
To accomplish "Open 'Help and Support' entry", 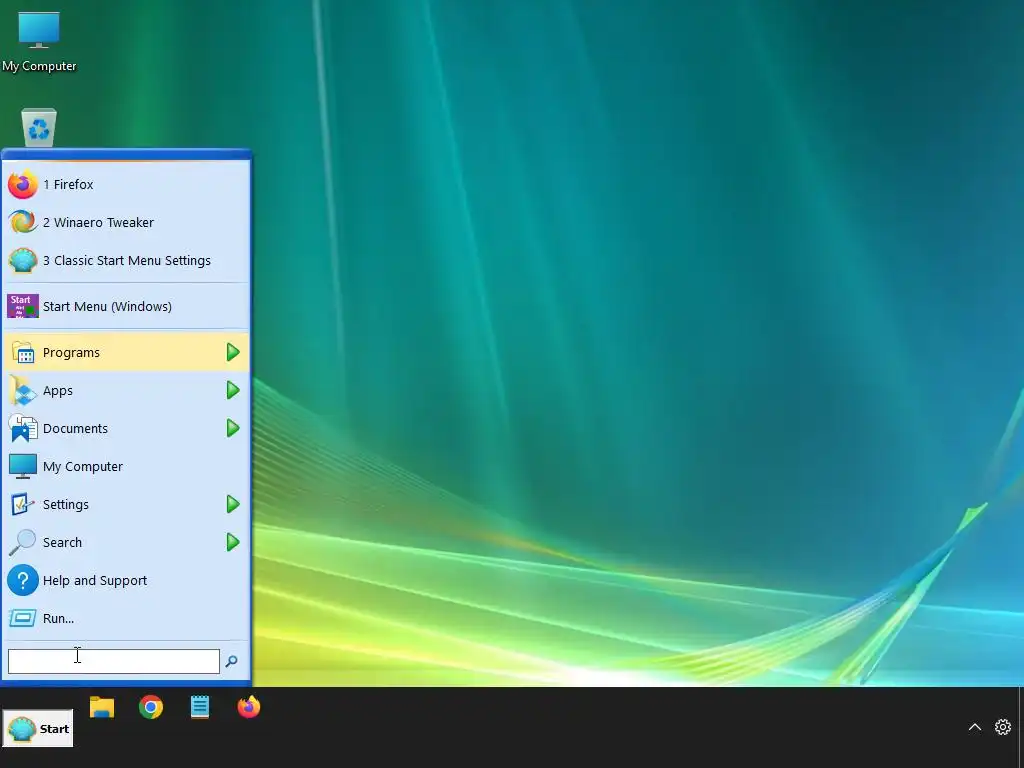I will [x=126, y=580].
